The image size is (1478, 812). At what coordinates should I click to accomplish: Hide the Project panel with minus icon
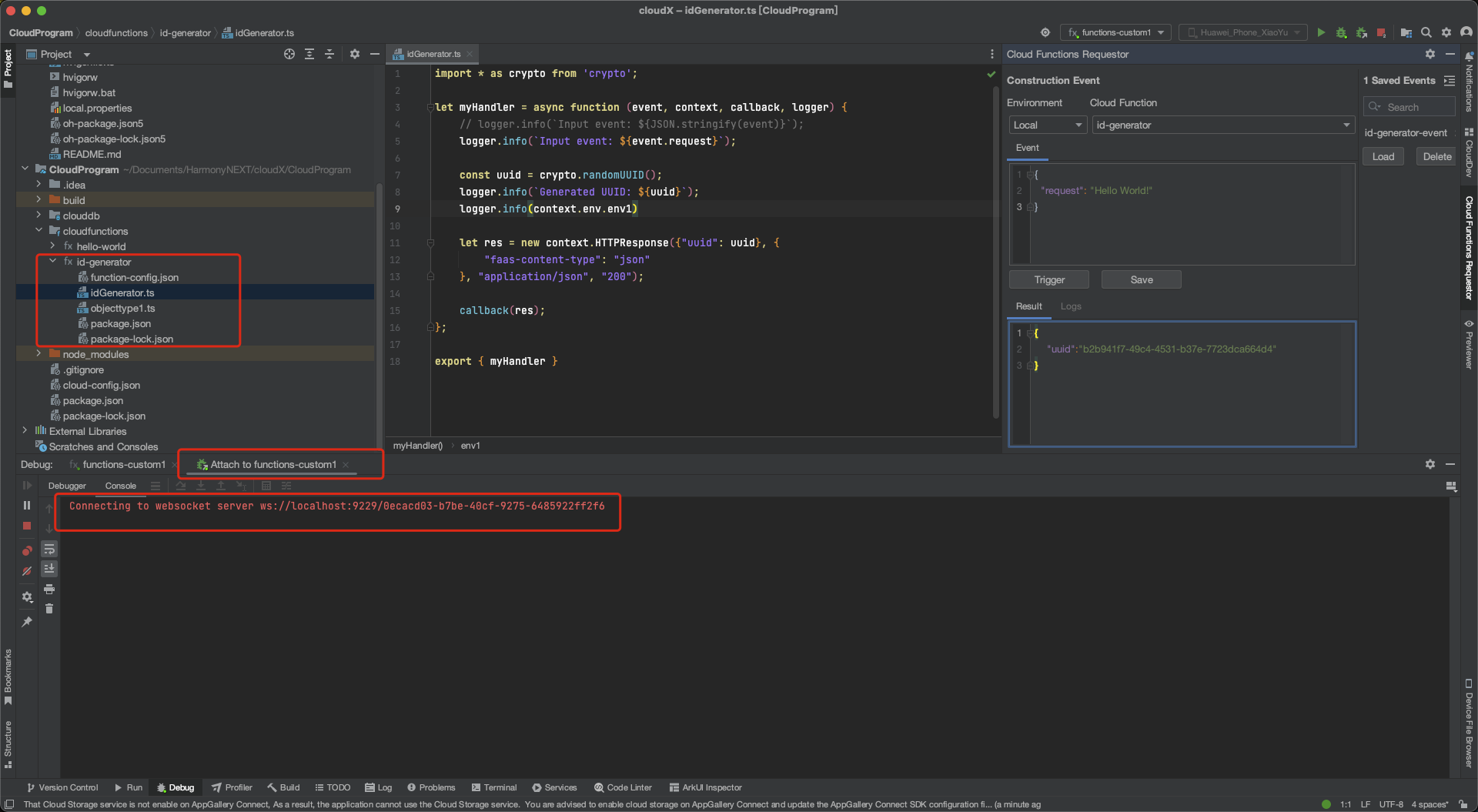pyautogui.click(x=374, y=54)
